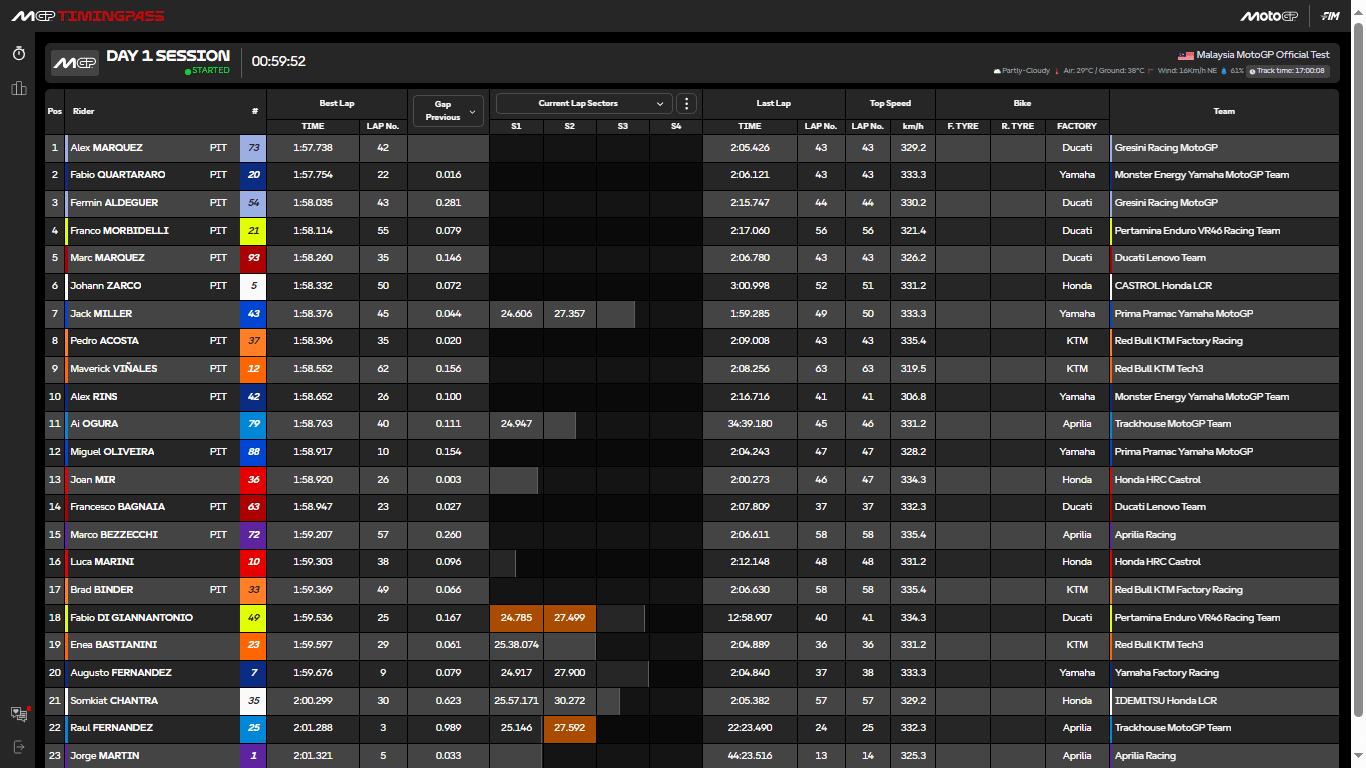This screenshot has width=1366, height=768.
Task: Click the Top Speed column header
Action: 890,103
